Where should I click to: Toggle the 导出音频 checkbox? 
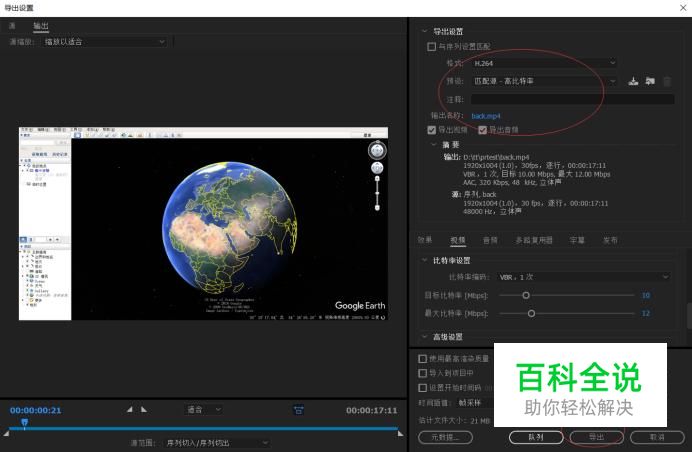(x=482, y=130)
